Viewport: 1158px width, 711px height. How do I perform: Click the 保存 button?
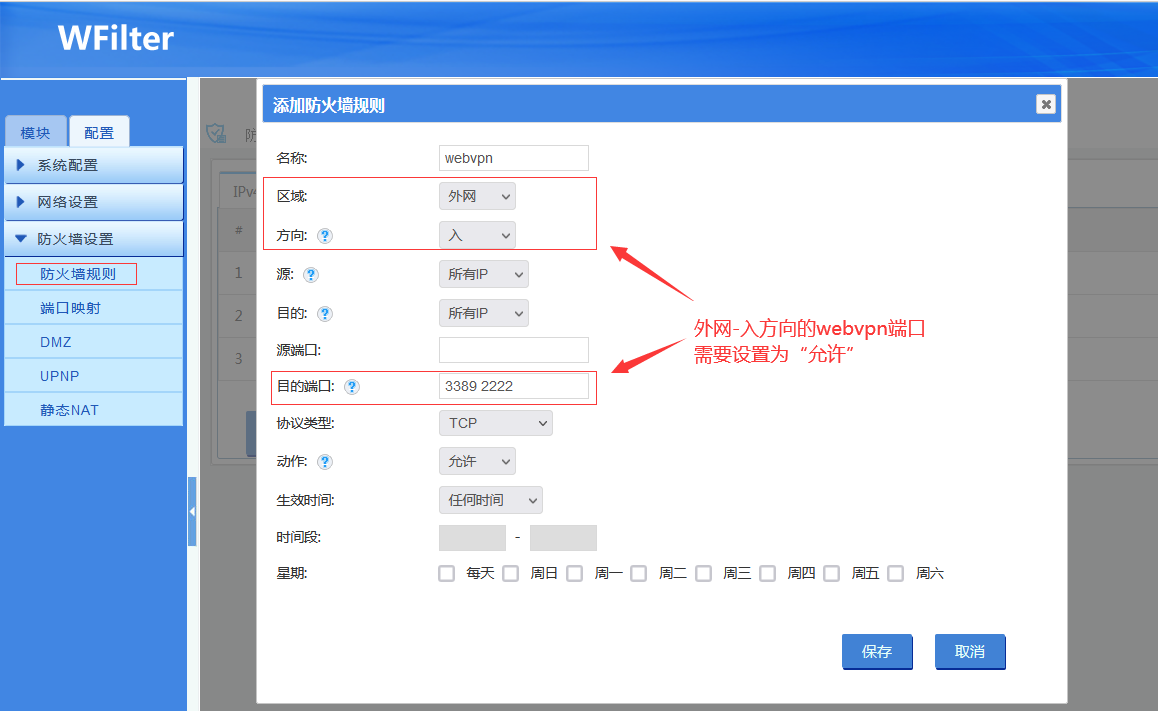pos(876,652)
